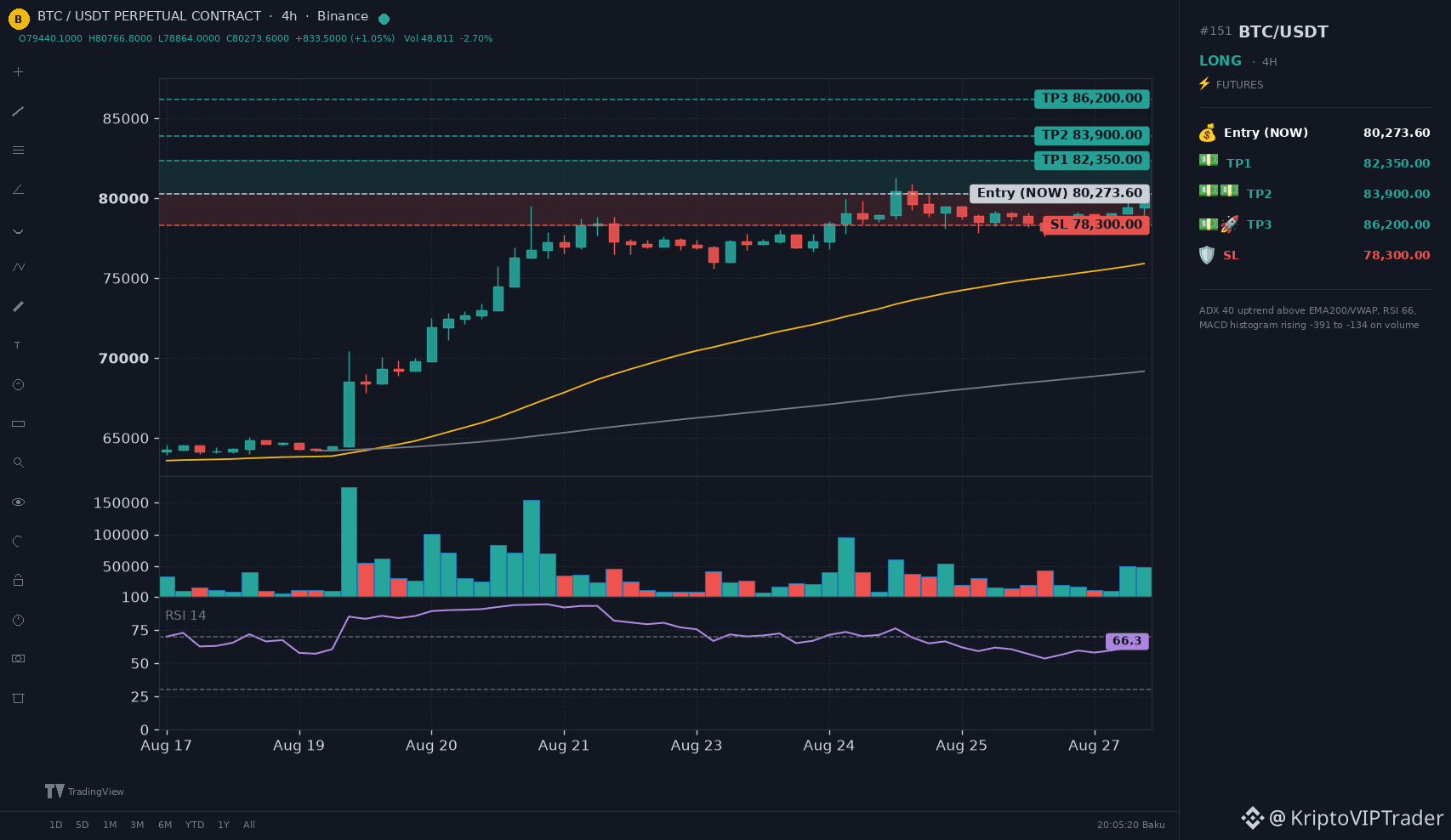Viewport: 1451px width, 840px height.
Task: Open the round smiley icon tool
Action: pyautogui.click(x=18, y=385)
